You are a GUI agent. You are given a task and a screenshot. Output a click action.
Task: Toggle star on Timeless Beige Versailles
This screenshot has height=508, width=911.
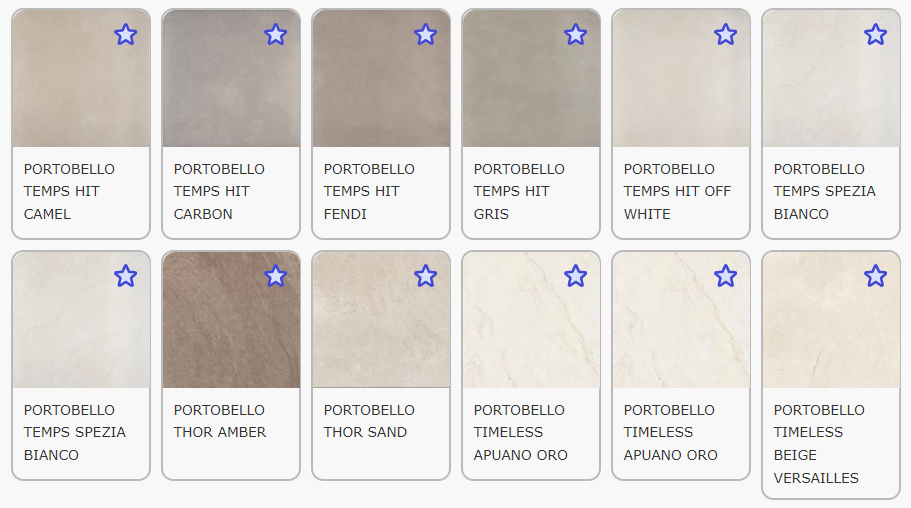click(x=875, y=276)
